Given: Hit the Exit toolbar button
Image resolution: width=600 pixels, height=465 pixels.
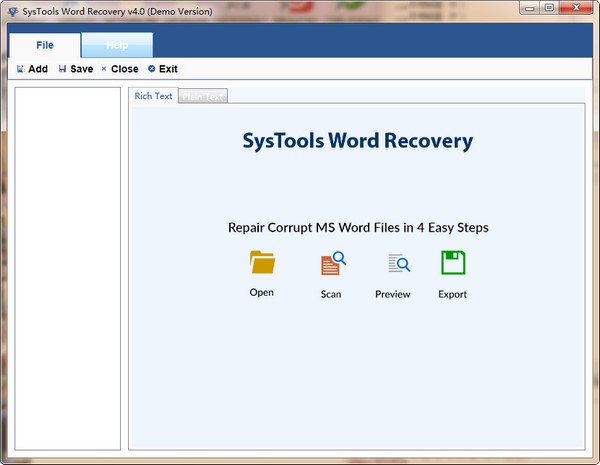Looking at the screenshot, I should tap(162, 69).
